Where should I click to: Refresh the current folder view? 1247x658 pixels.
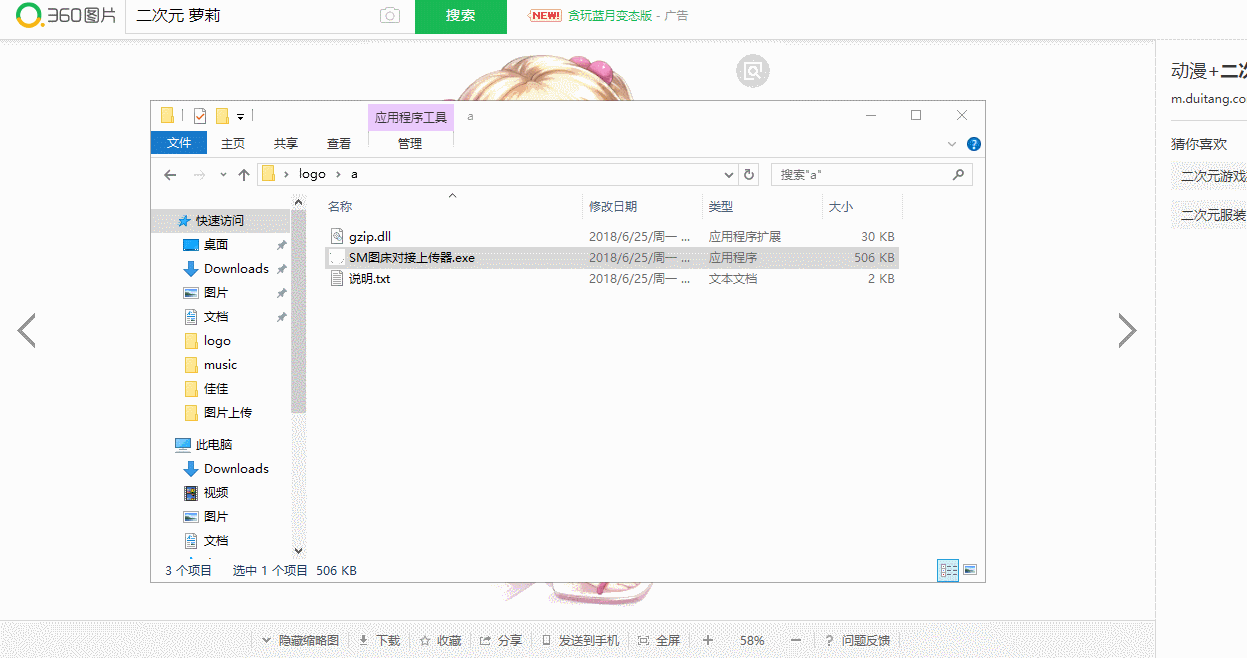(748, 174)
